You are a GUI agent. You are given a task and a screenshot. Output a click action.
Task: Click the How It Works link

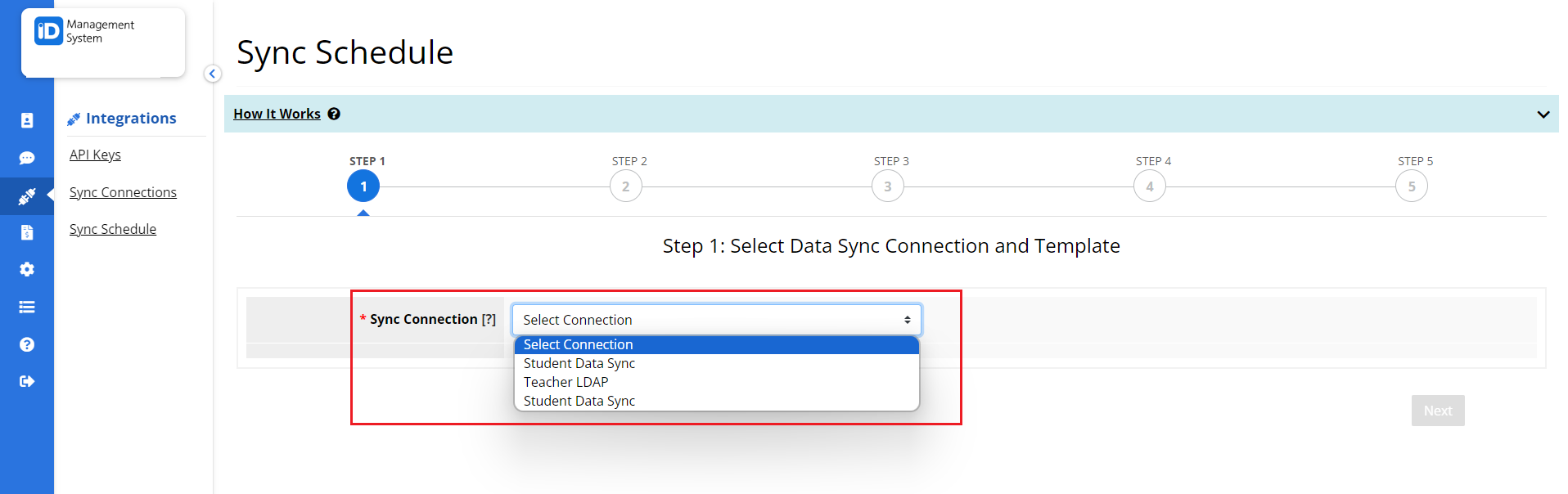coord(277,114)
